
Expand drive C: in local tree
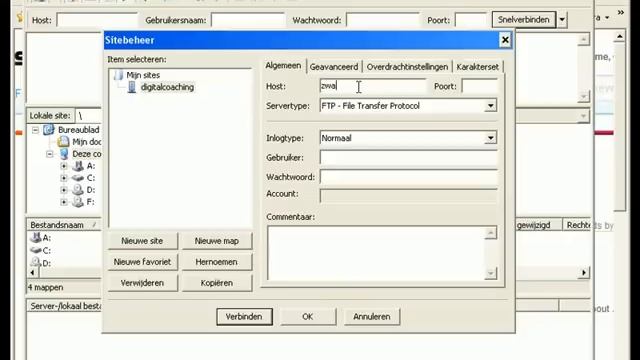(x=64, y=178)
